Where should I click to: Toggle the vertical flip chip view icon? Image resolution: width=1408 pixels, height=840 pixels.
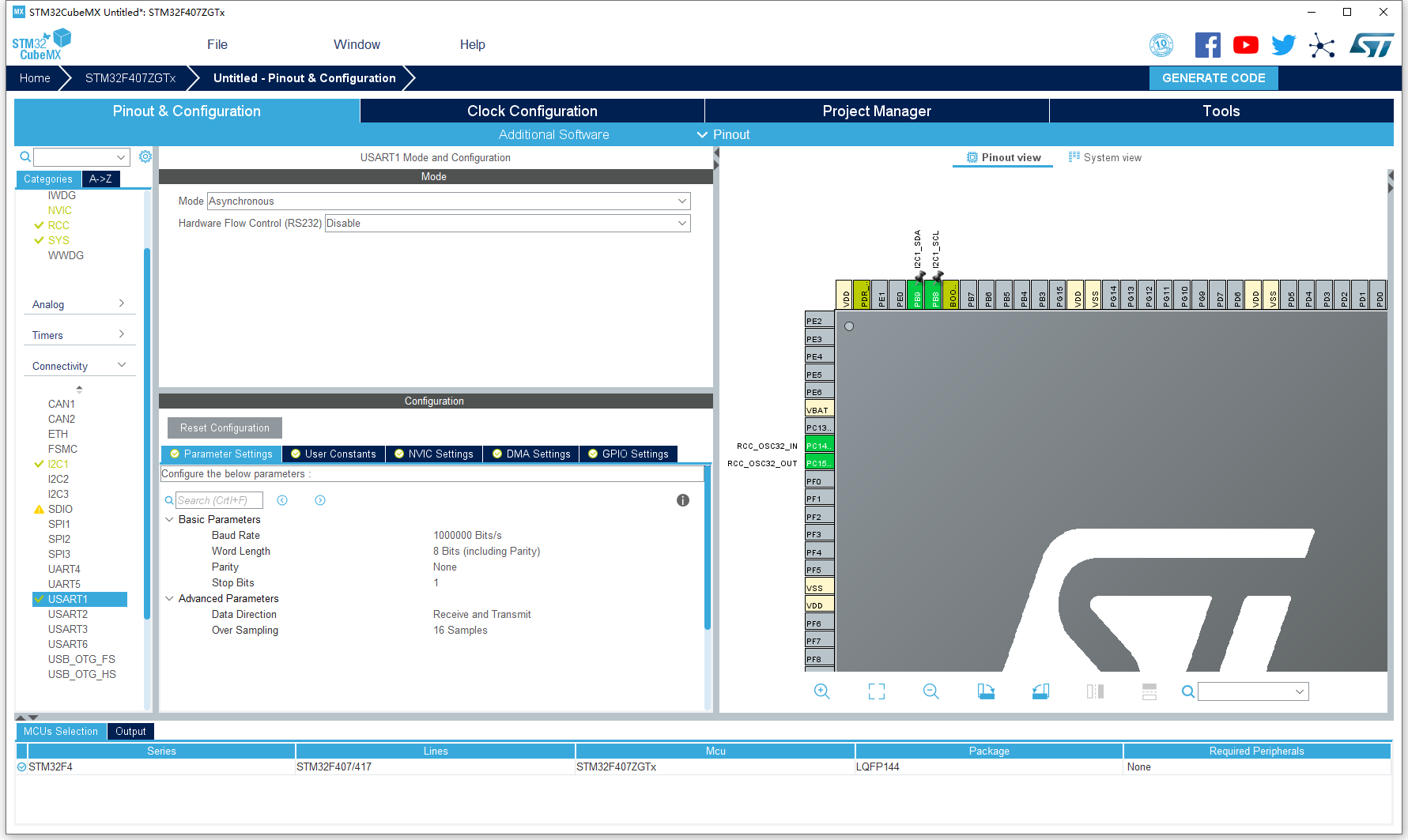1149,691
